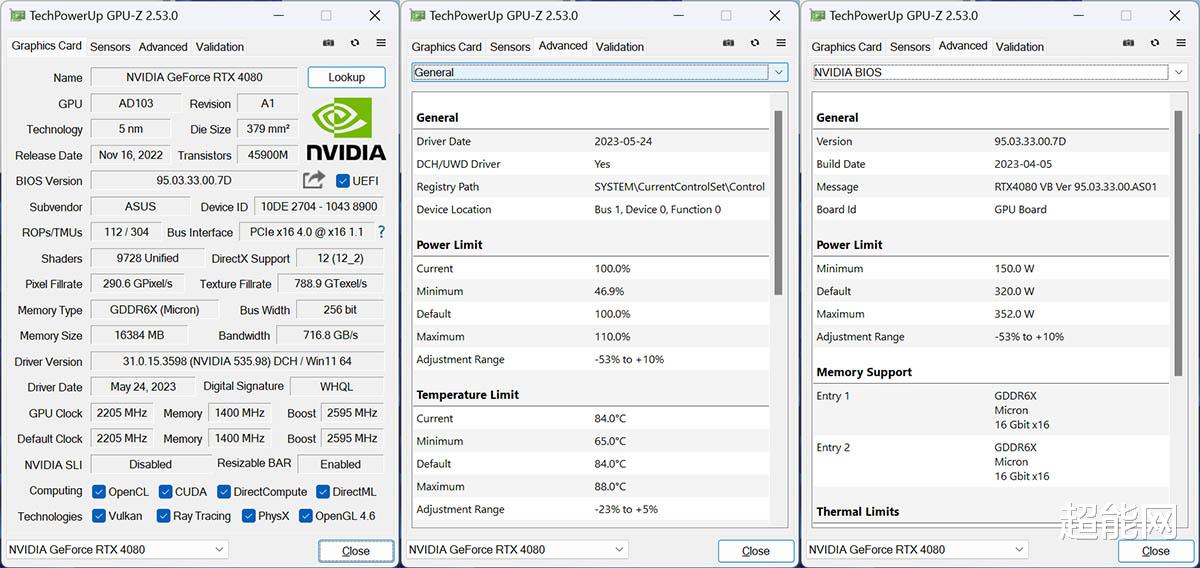The image size is (1200, 568).
Task: Switch to Graphics Card tab in middle window
Action: pyautogui.click(x=447, y=47)
